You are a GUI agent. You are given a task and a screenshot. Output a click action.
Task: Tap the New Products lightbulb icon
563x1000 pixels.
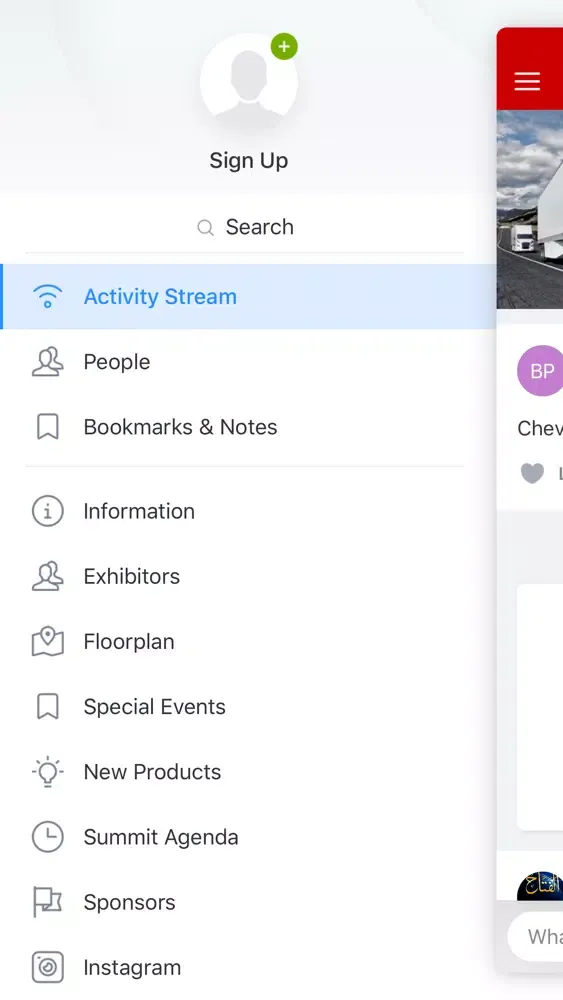(x=48, y=772)
